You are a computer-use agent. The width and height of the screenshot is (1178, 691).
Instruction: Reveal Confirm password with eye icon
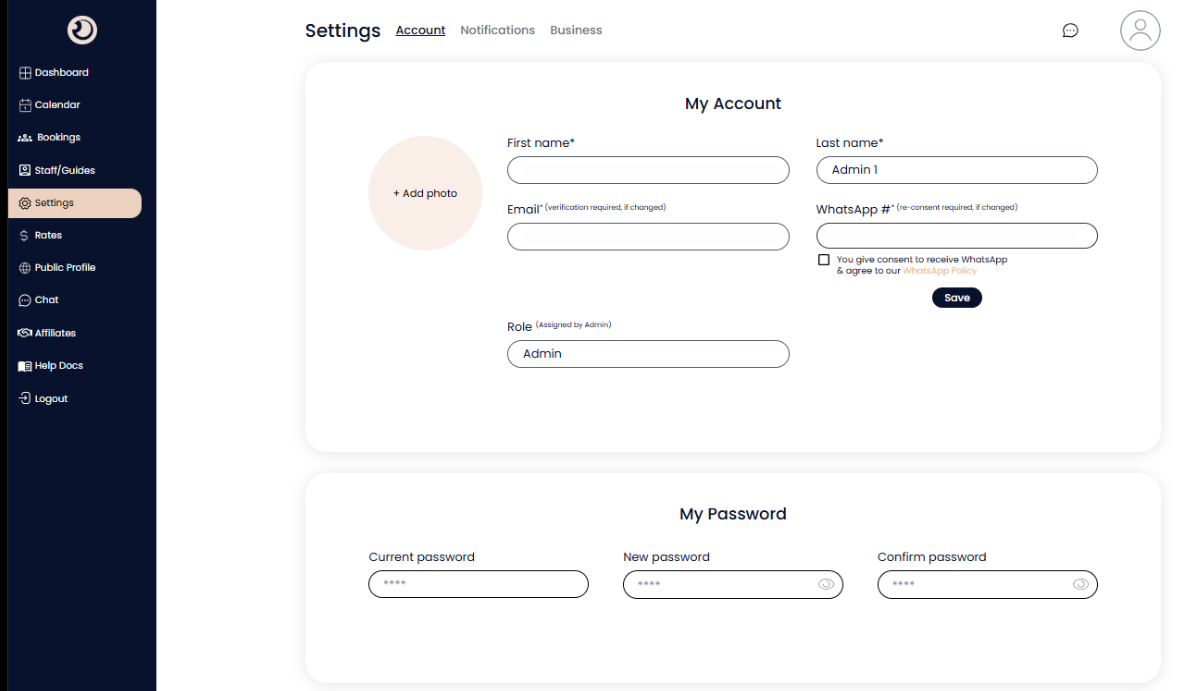(1080, 584)
